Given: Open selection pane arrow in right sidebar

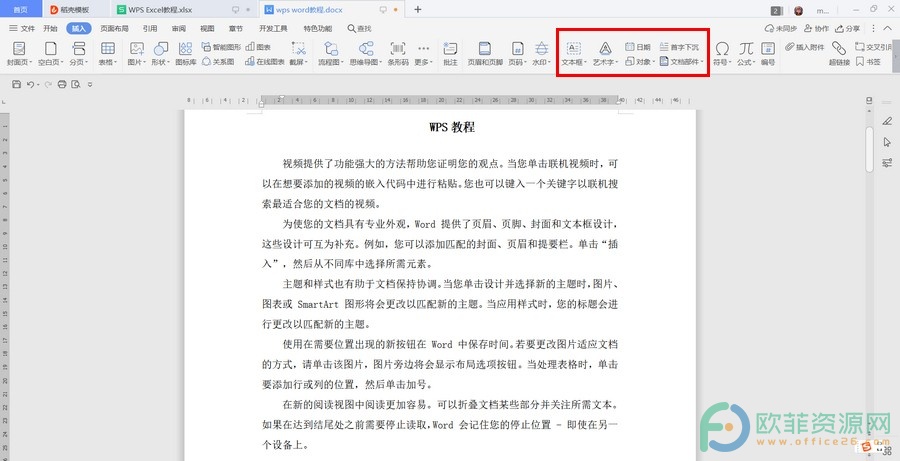Looking at the screenshot, I should (887, 142).
